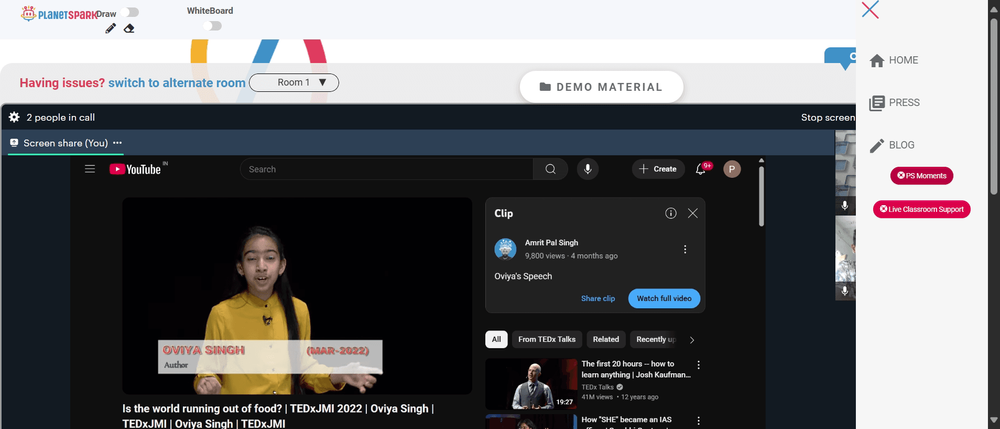Open the P account avatar
1000x429 pixels.
(x=732, y=169)
